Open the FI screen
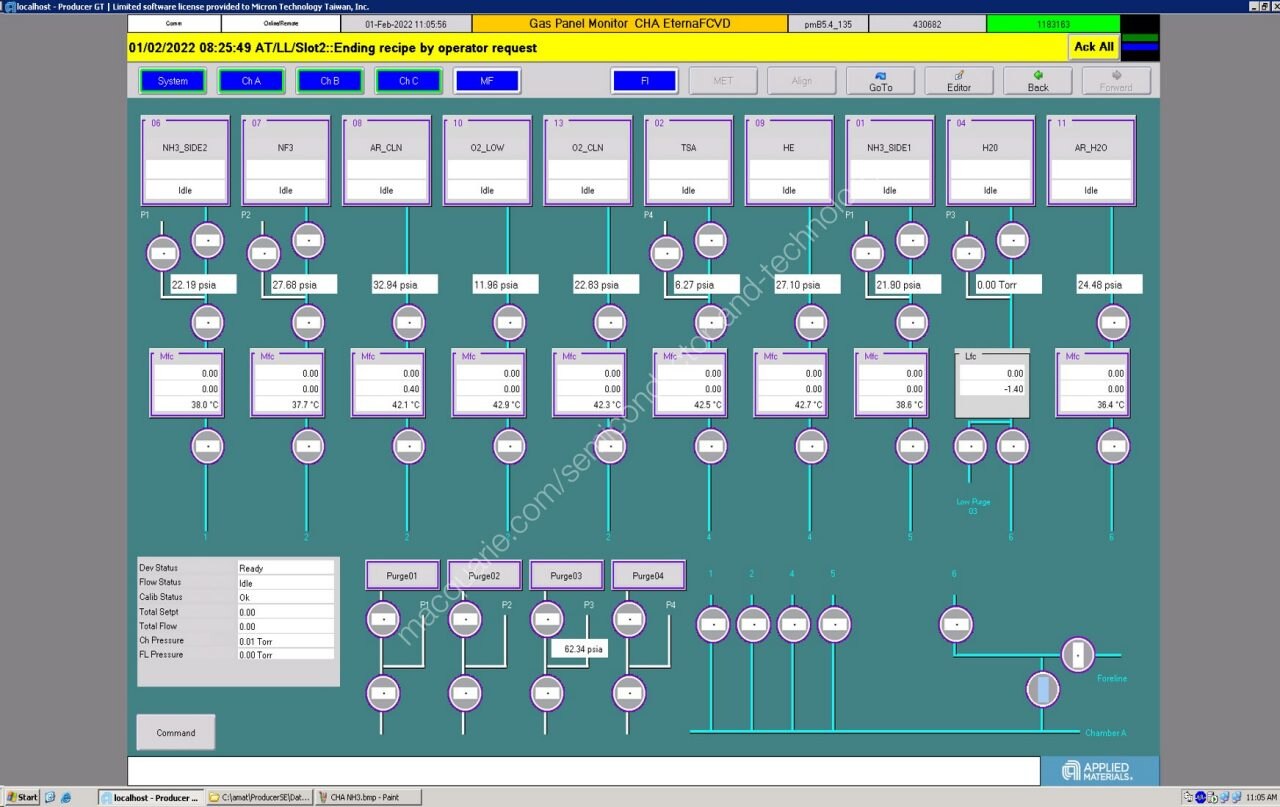The image size is (1280, 807). (645, 81)
